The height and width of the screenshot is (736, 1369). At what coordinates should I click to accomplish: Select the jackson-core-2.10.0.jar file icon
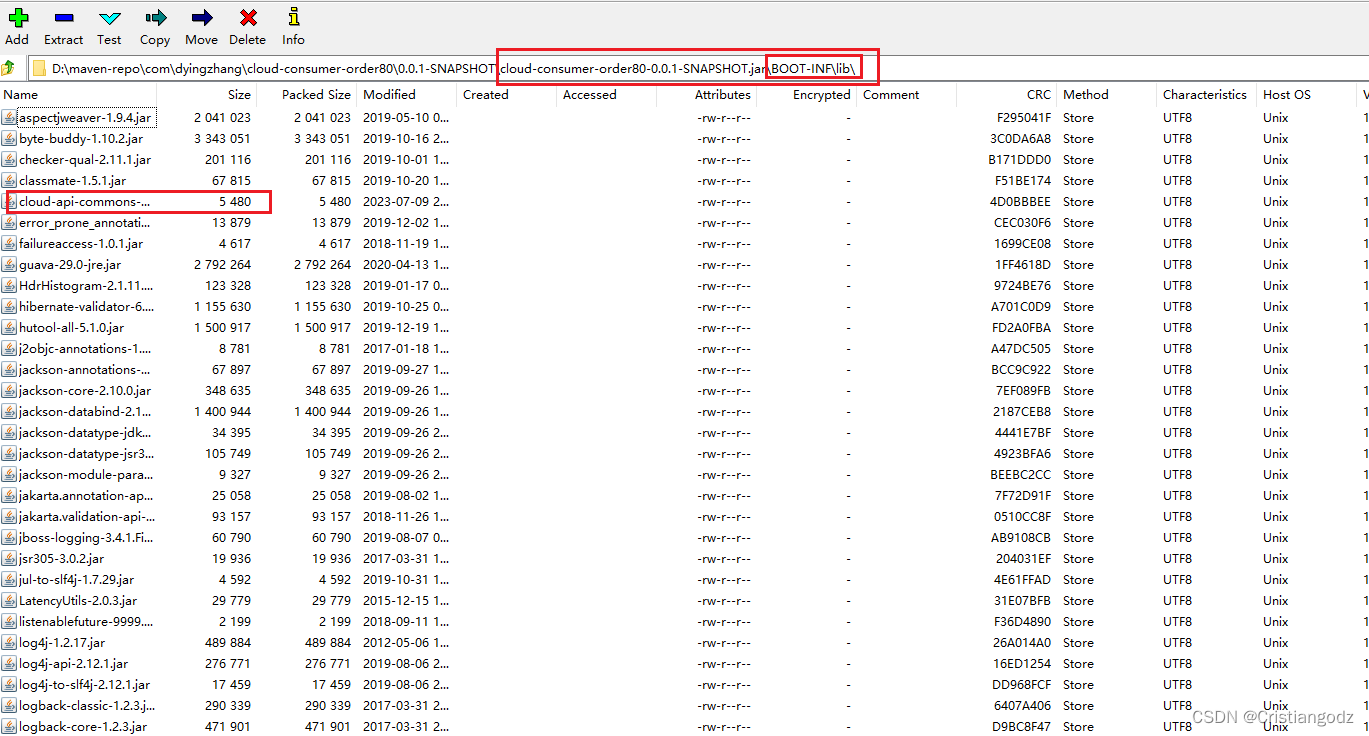click(9, 391)
